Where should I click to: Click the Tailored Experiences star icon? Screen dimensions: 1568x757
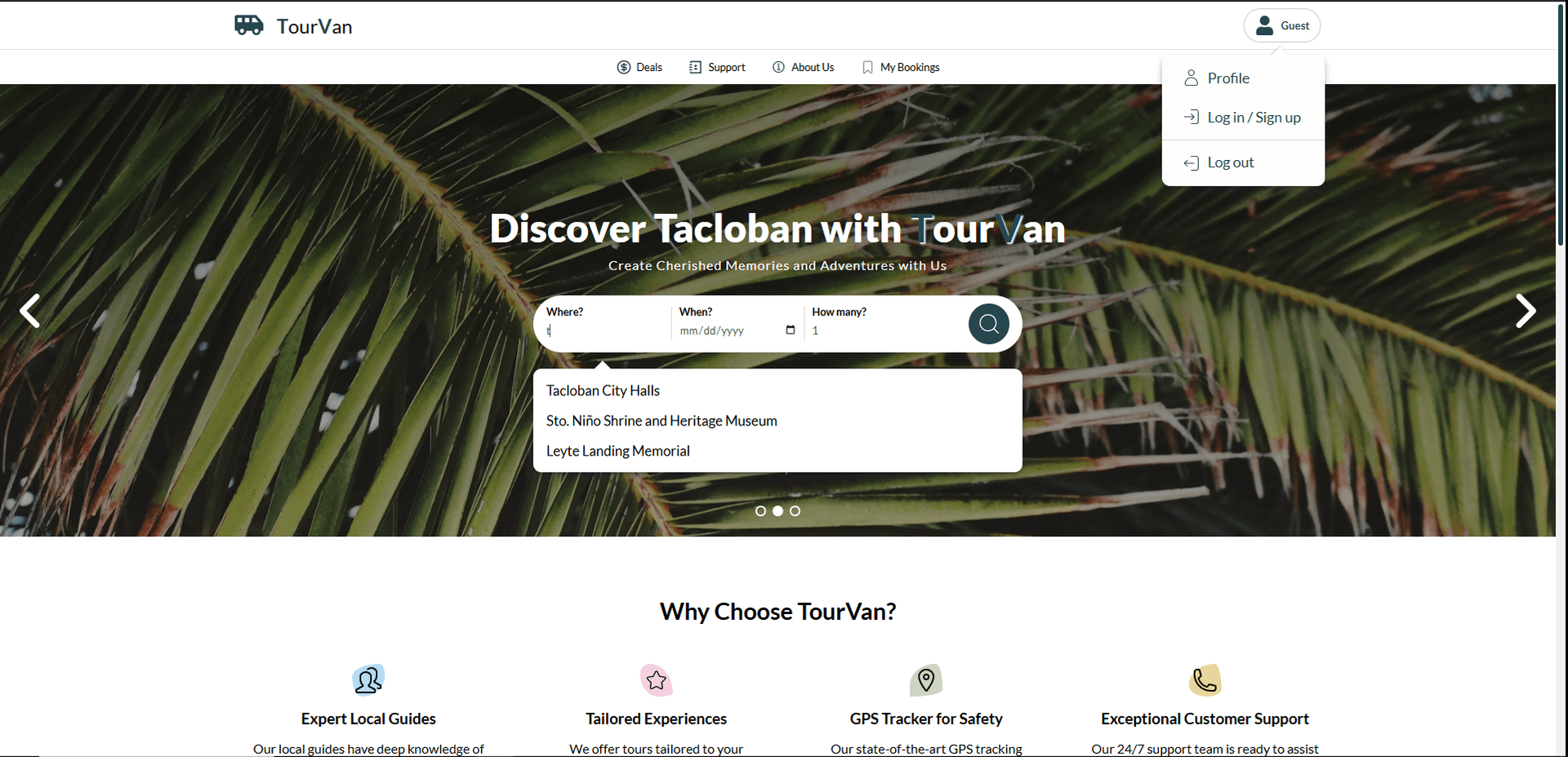pos(656,679)
